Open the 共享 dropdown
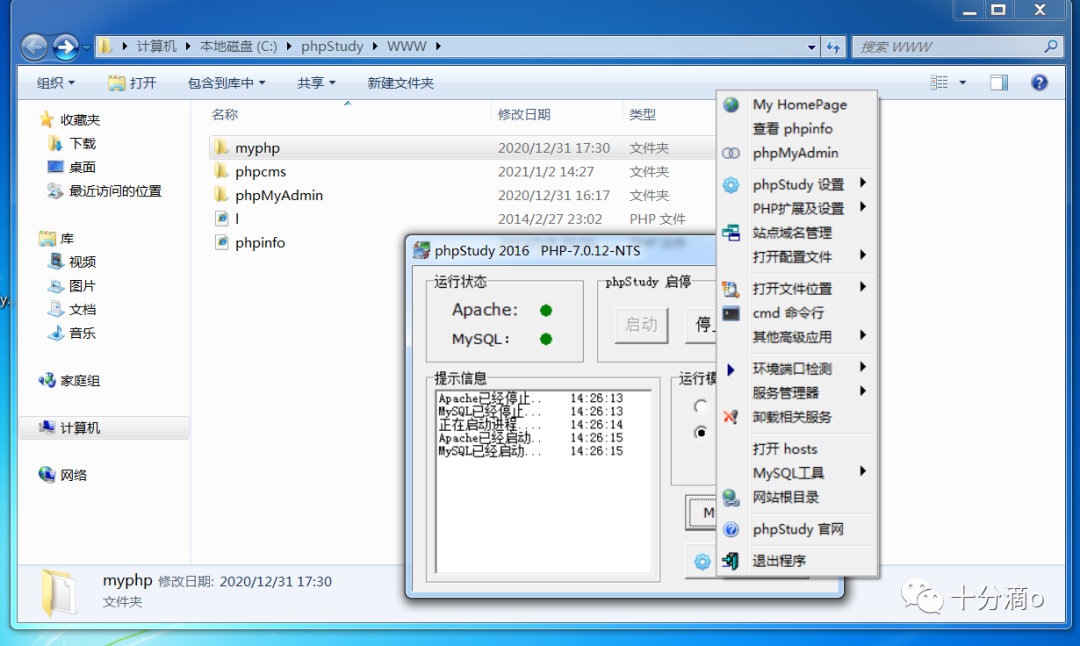The image size is (1080, 646). click(316, 83)
